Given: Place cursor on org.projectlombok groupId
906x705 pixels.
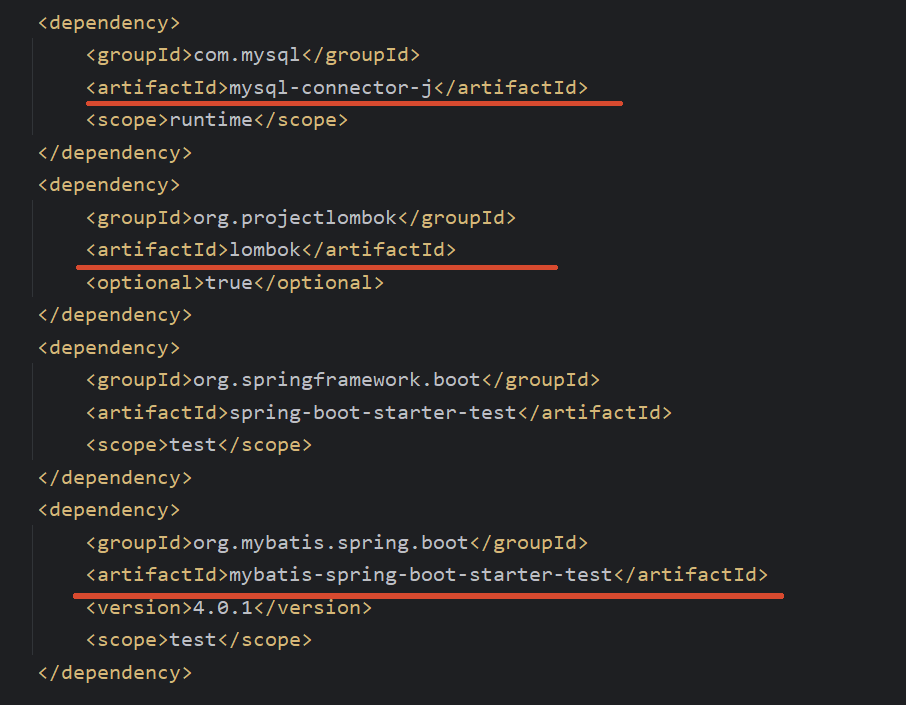Looking at the screenshot, I should tap(295, 218).
